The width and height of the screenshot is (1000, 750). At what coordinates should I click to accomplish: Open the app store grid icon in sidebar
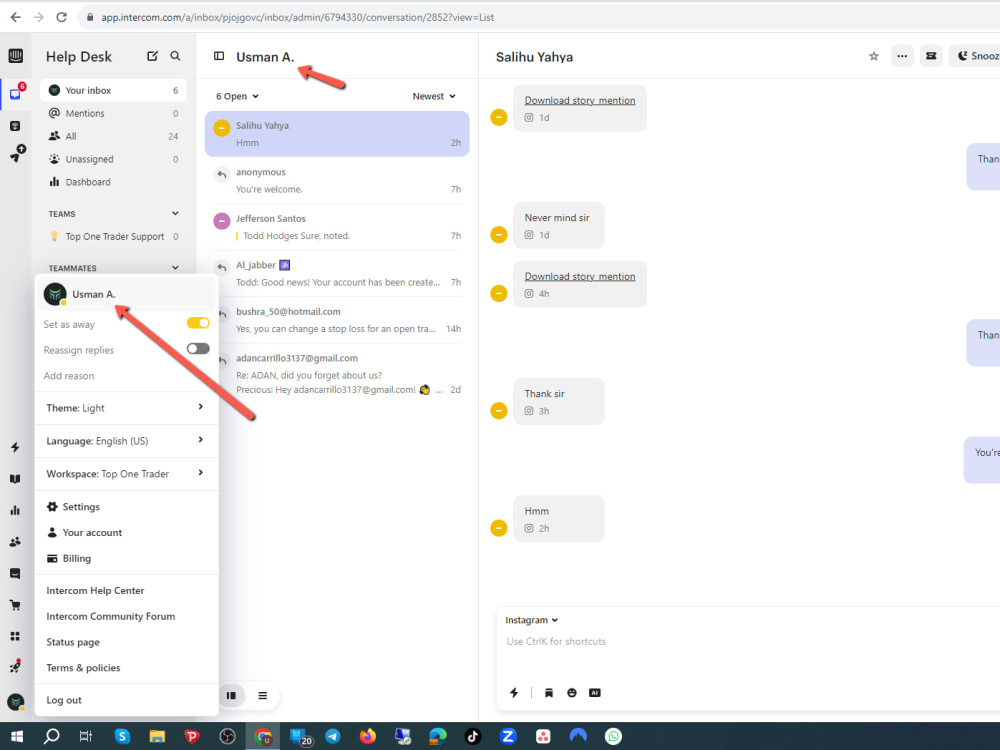15,636
